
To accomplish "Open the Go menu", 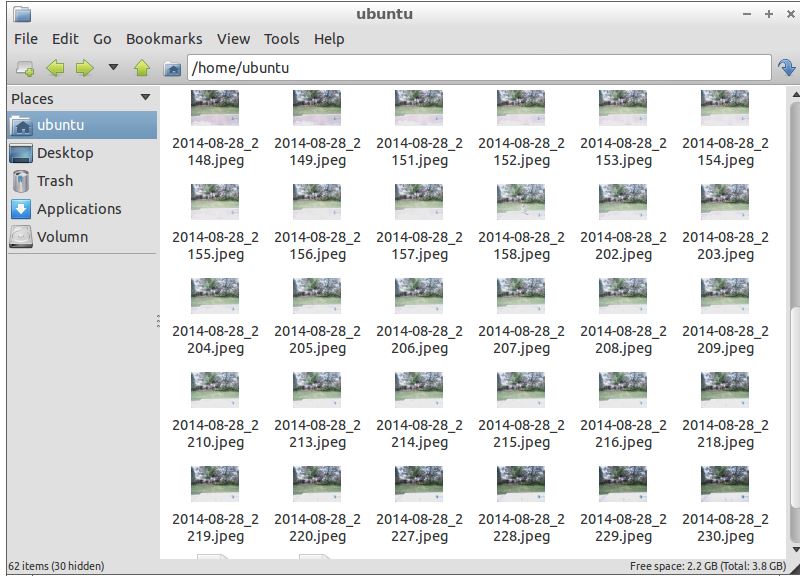I will pyautogui.click(x=102, y=39).
